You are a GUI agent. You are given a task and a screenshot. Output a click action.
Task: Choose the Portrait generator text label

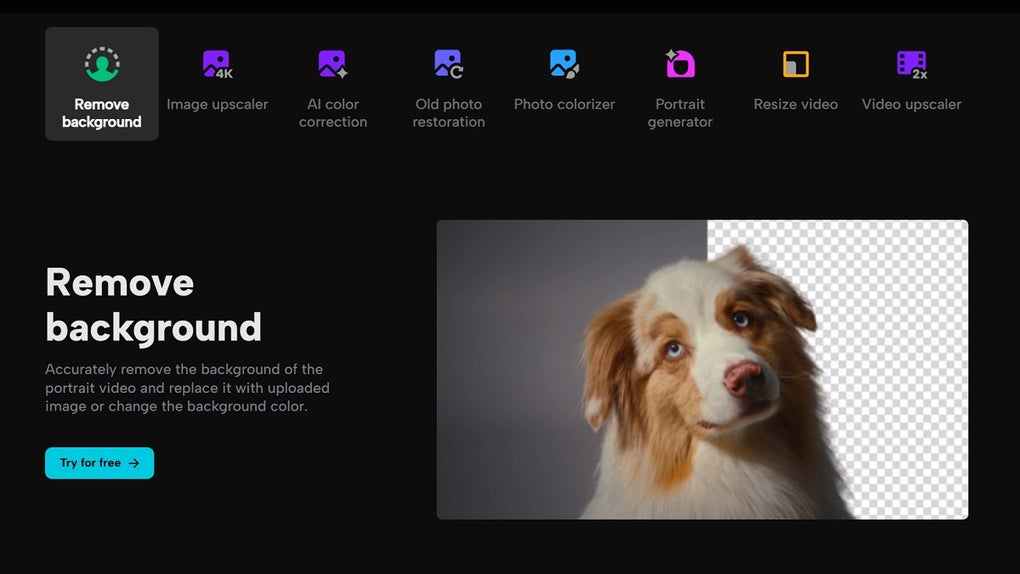pyautogui.click(x=680, y=113)
